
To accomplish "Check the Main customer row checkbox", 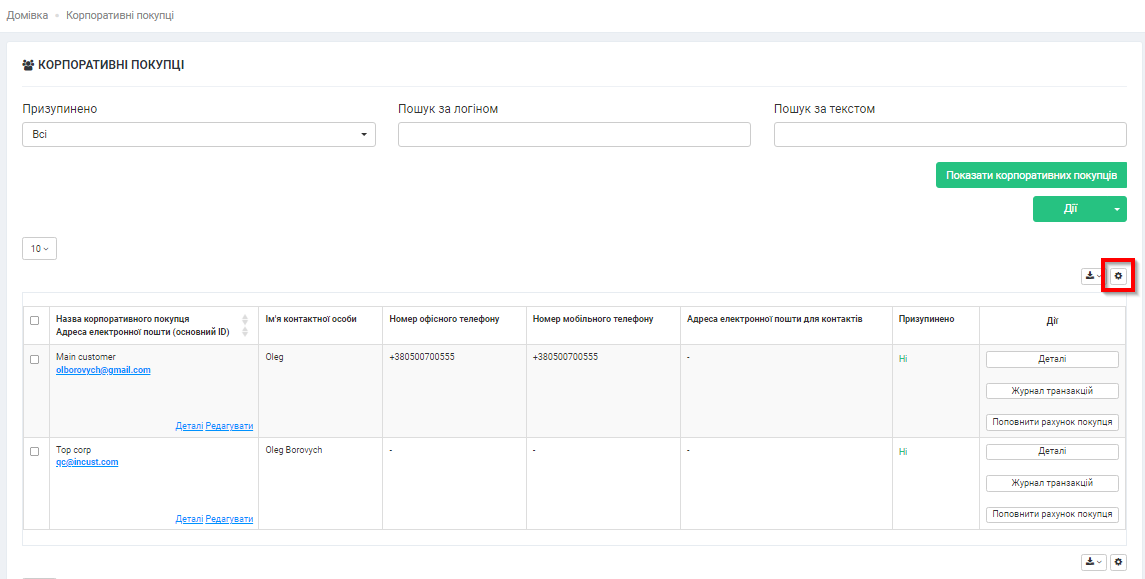I will point(35,359).
